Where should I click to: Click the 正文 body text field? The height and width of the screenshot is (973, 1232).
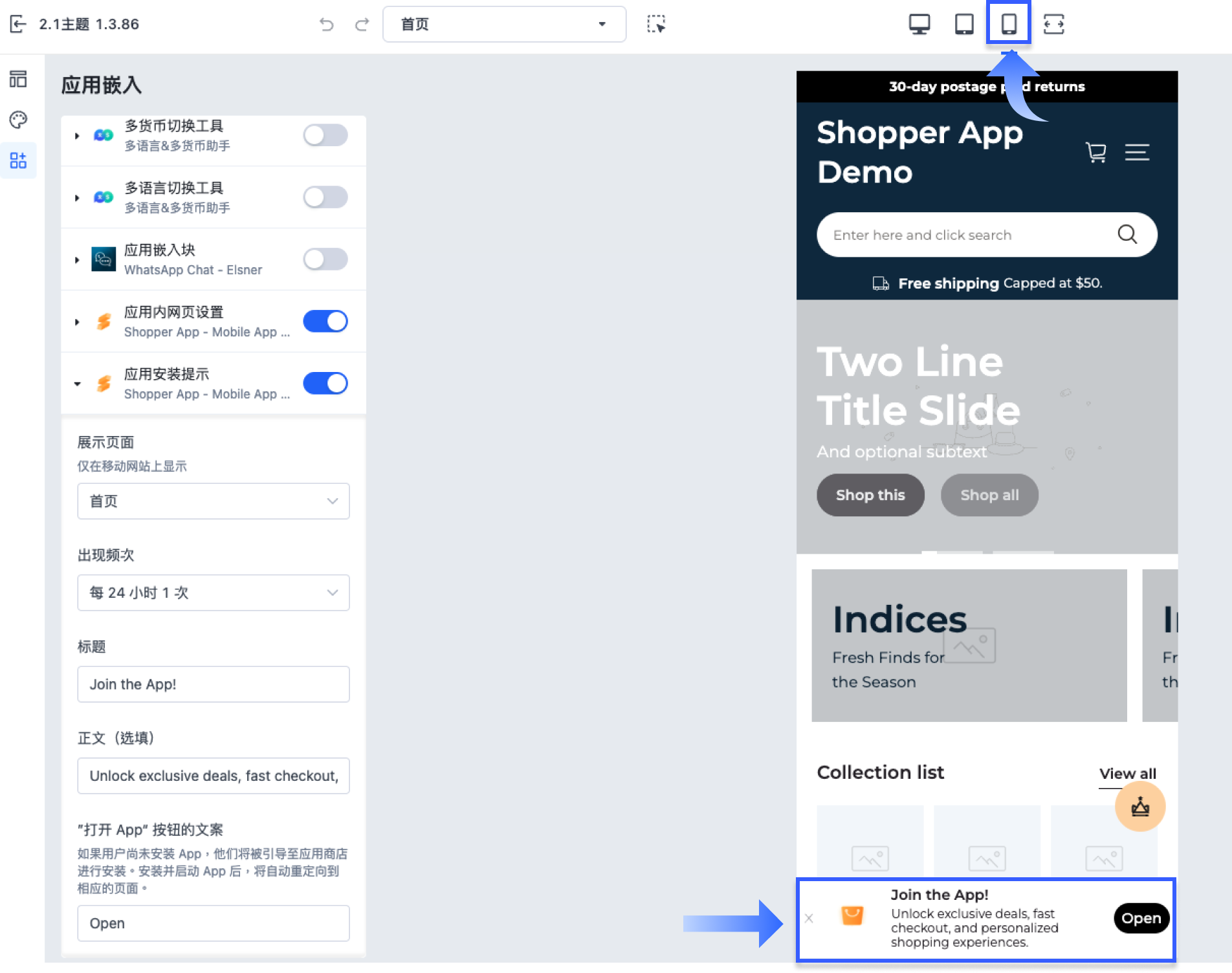tap(213, 776)
